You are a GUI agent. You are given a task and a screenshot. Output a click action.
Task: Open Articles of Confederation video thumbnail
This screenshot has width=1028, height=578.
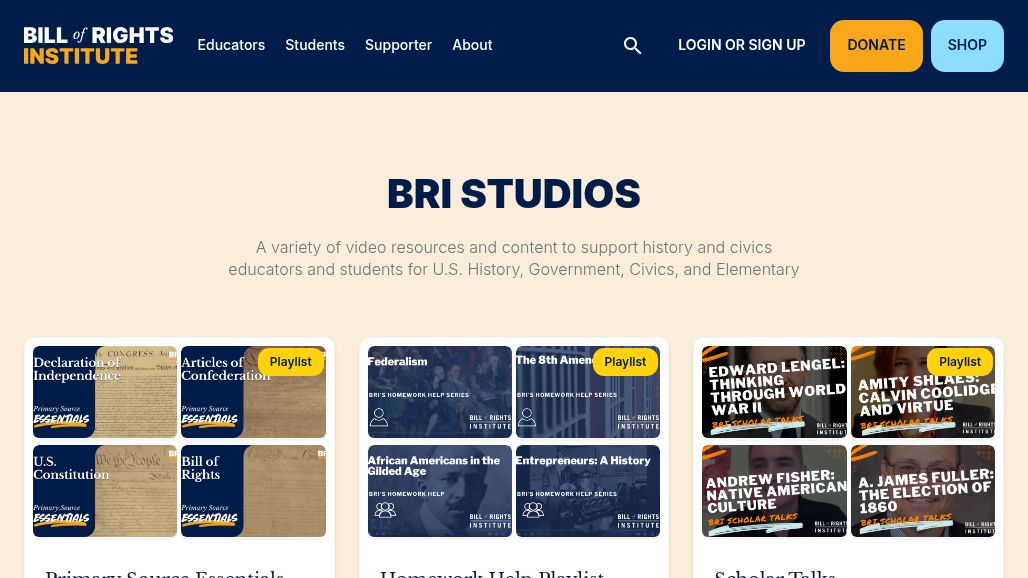pos(253,392)
